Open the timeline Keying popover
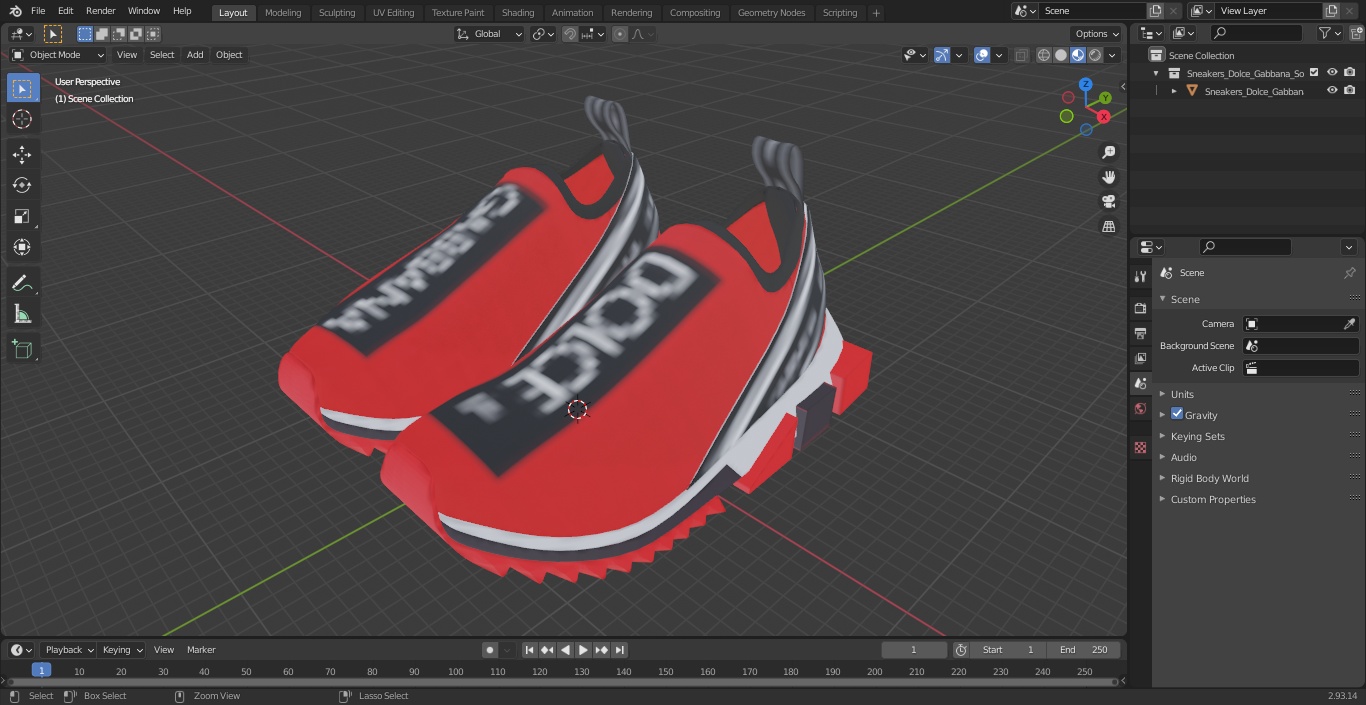This screenshot has height=705, width=1366. click(122, 650)
